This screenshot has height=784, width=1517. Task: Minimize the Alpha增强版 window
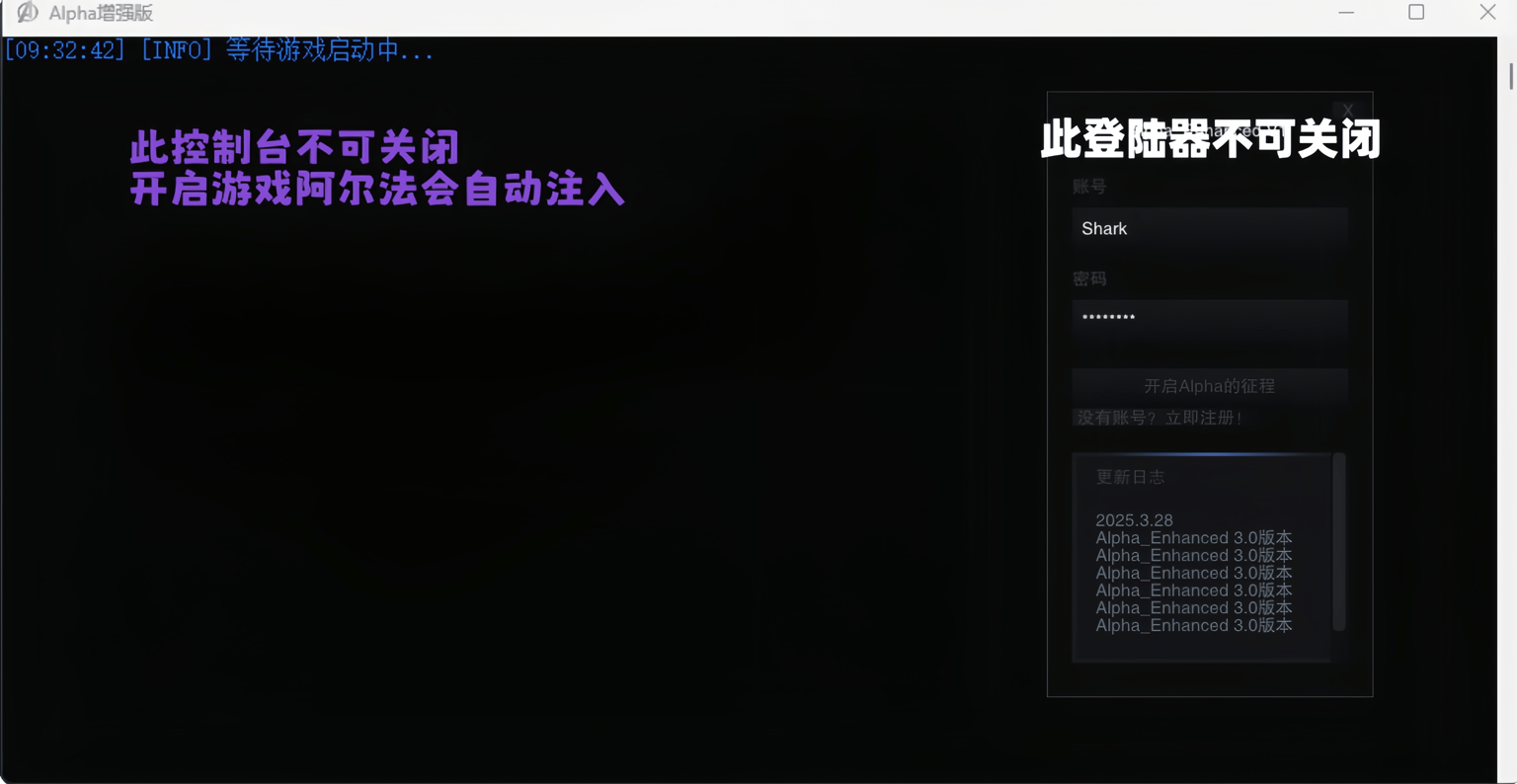pyautogui.click(x=1346, y=13)
